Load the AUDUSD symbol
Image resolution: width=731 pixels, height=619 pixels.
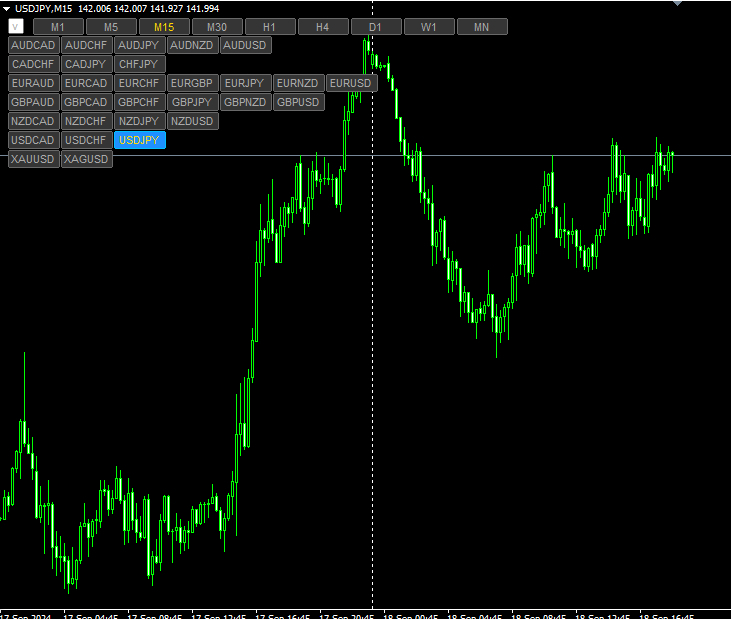click(x=245, y=45)
